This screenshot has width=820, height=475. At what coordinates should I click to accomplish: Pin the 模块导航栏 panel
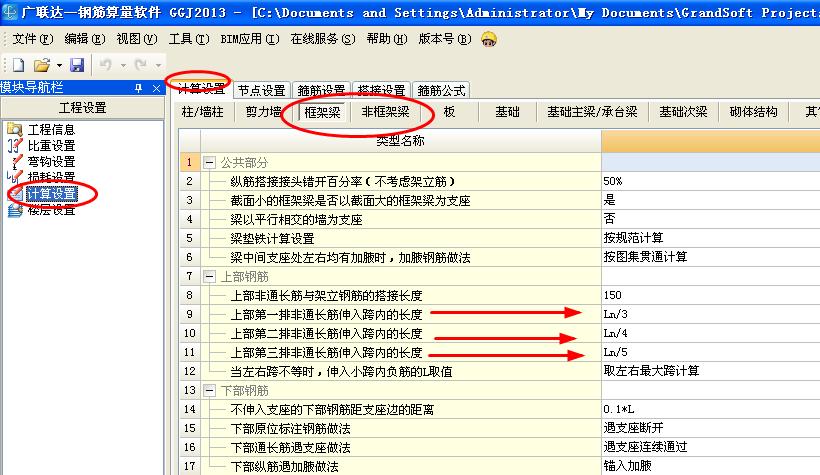[x=139, y=88]
